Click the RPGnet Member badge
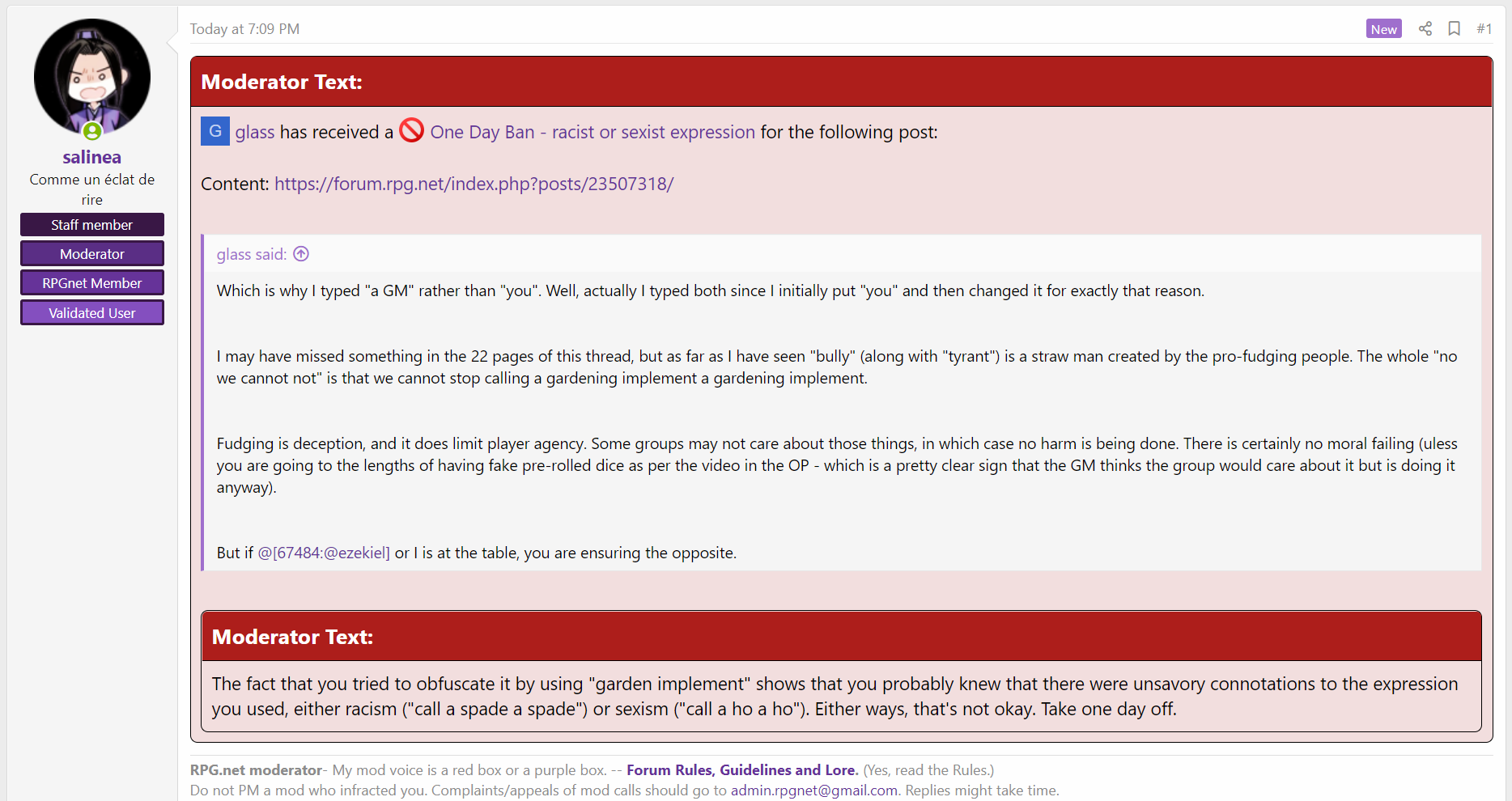 92,283
